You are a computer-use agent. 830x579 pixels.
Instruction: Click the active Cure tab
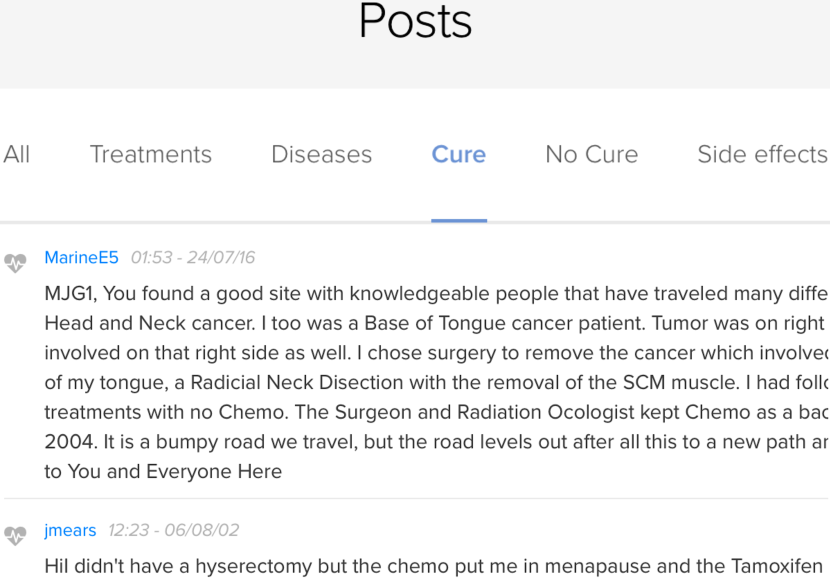tap(458, 155)
